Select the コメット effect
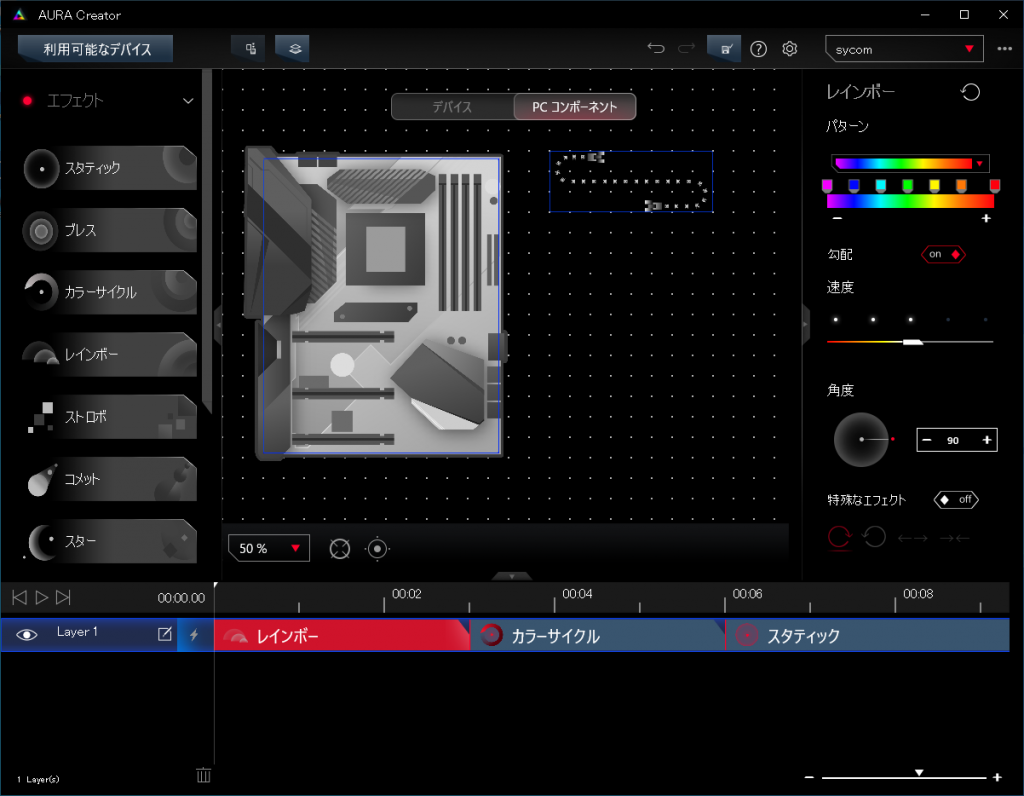The width and height of the screenshot is (1024, 796). [110, 479]
